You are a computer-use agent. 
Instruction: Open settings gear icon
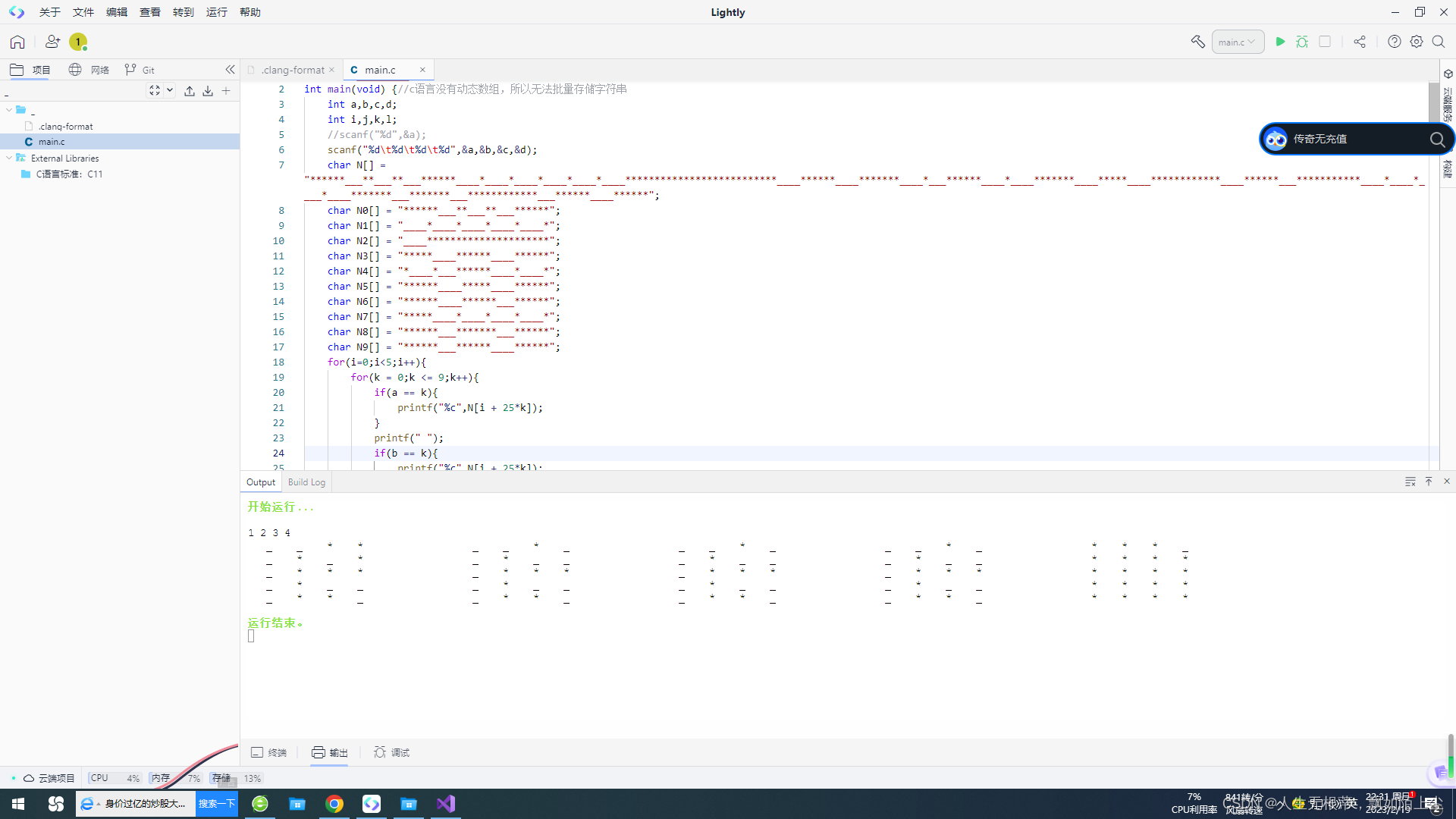(1417, 42)
